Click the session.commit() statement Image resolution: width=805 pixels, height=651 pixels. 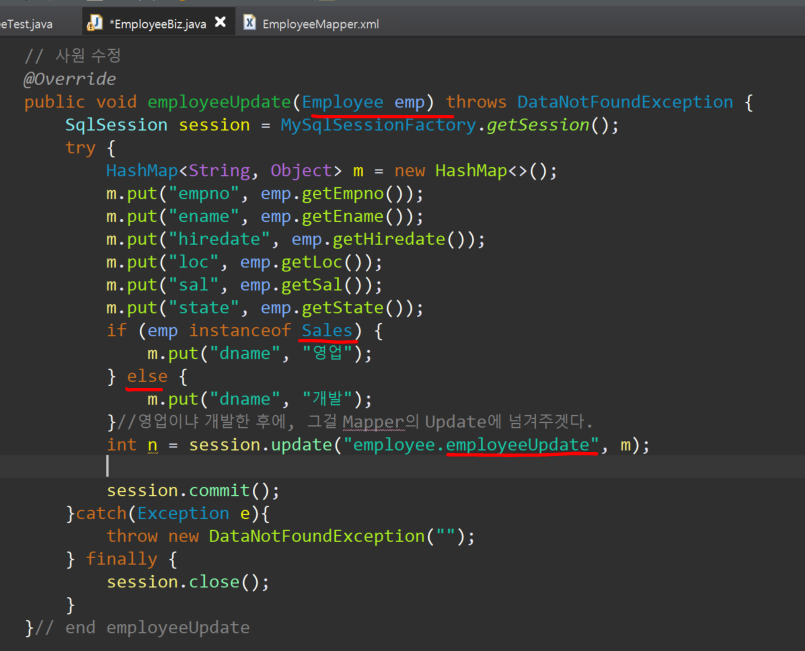point(193,491)
